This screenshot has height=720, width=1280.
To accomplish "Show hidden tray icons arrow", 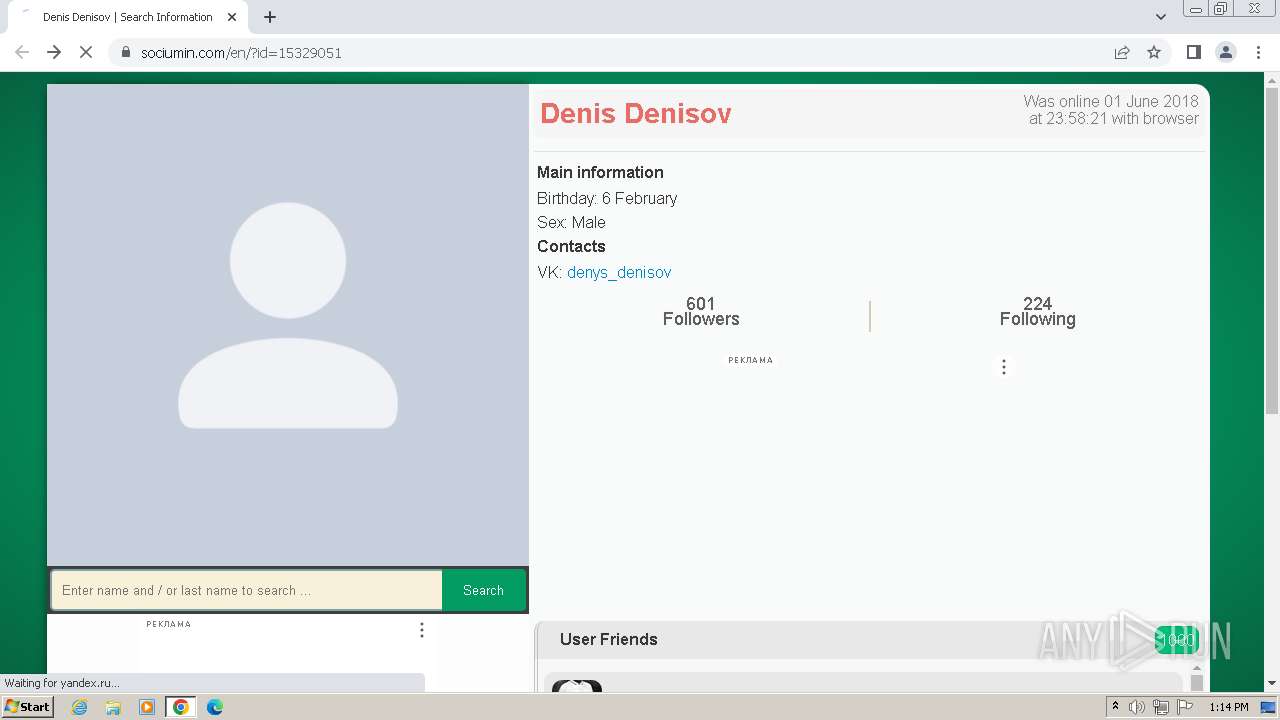I will [1115, 707].
